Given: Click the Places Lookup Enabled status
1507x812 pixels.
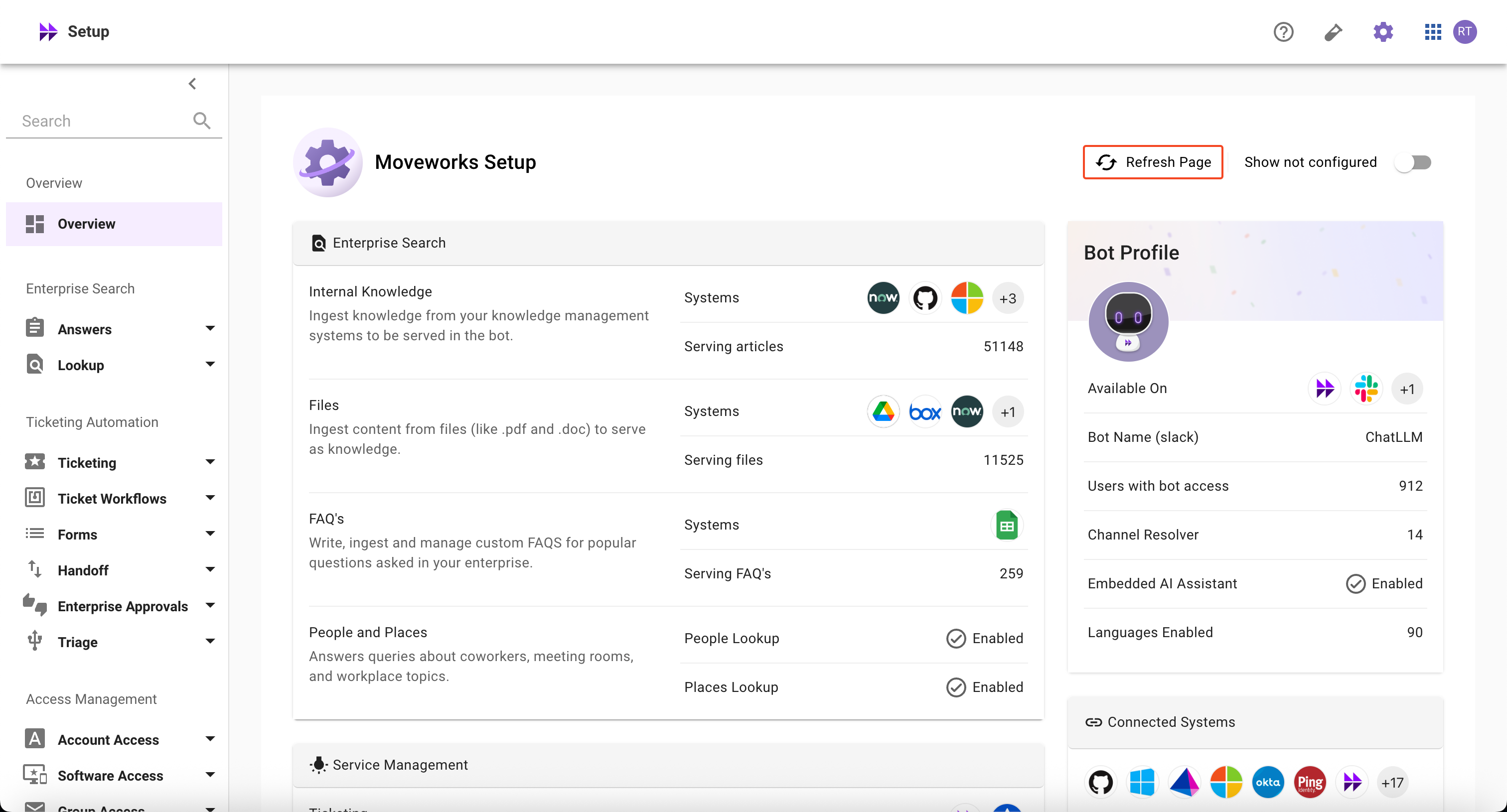Looking at the screenshot, I should click(x=985, y=687).
